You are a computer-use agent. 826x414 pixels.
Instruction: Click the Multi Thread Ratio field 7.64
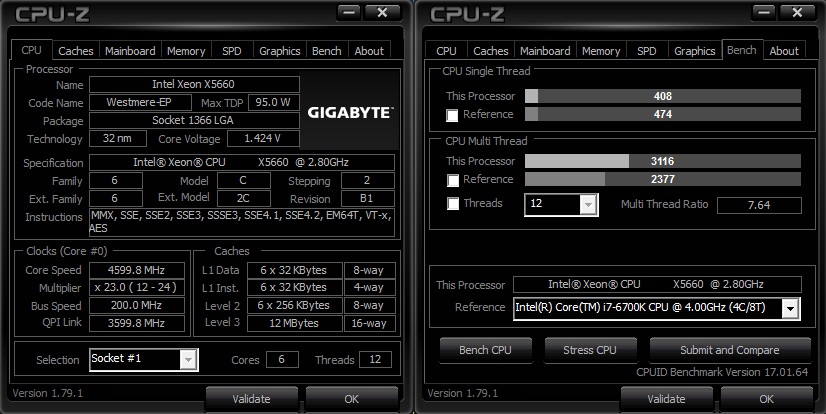[759, 205]
